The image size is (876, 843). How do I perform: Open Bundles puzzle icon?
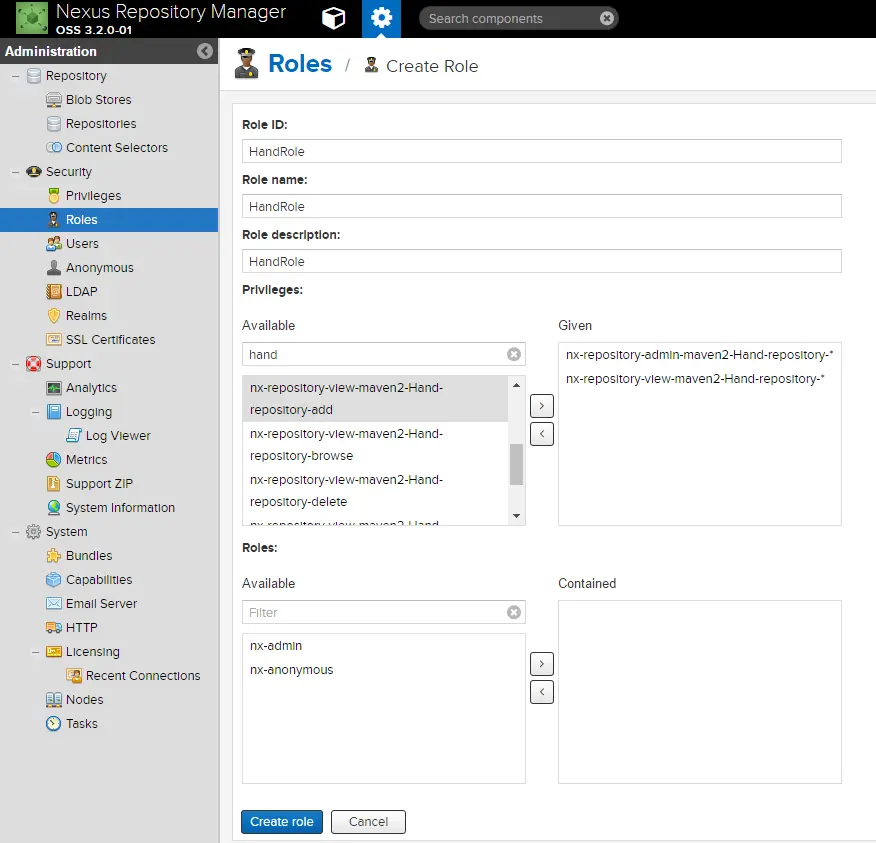pyautogui.click(x=54, y=556)
